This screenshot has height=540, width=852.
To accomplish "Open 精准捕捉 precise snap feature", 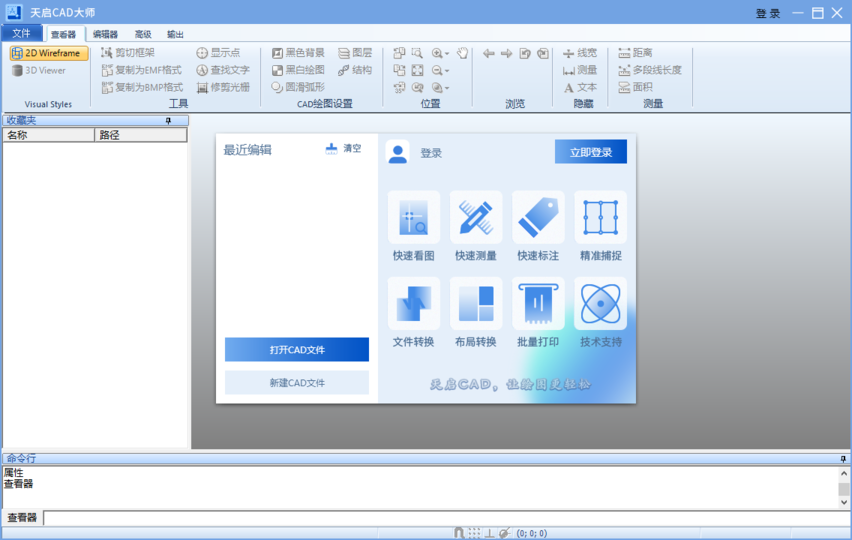I will 600,227.
